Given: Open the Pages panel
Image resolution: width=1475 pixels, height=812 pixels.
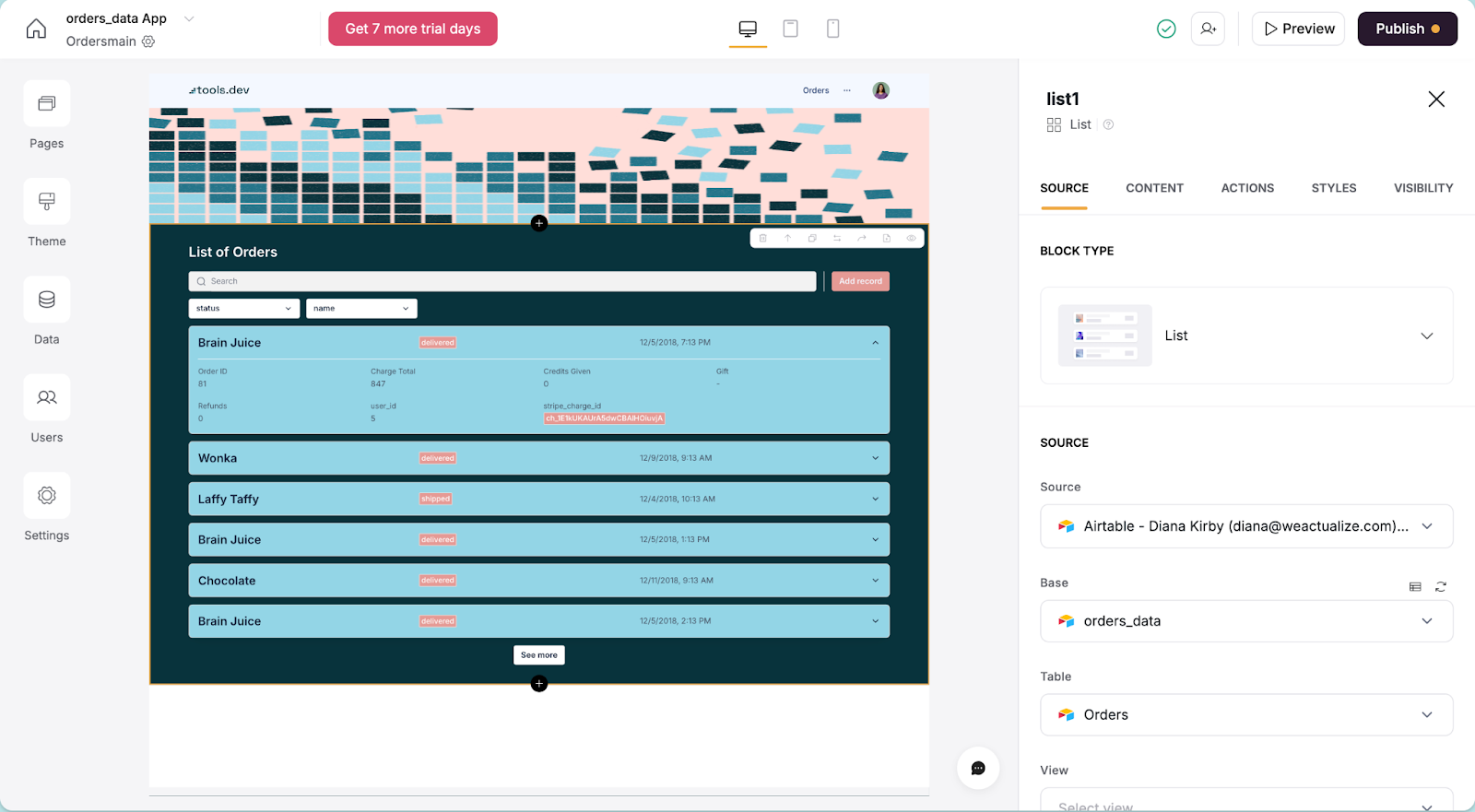Looking at the screenshot, I should point(47,115).
